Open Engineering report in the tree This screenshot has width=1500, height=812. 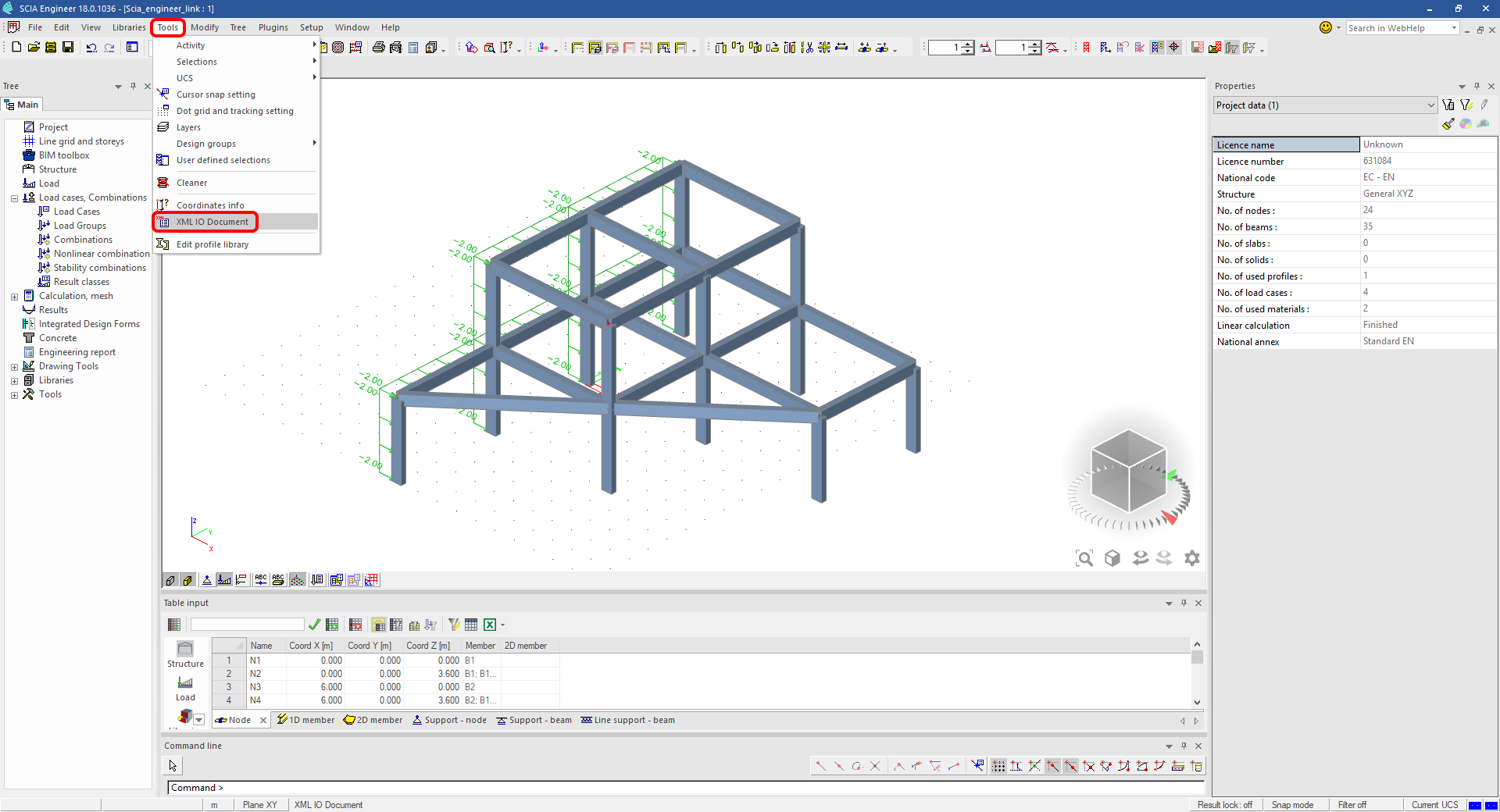(x=77, y=352)
